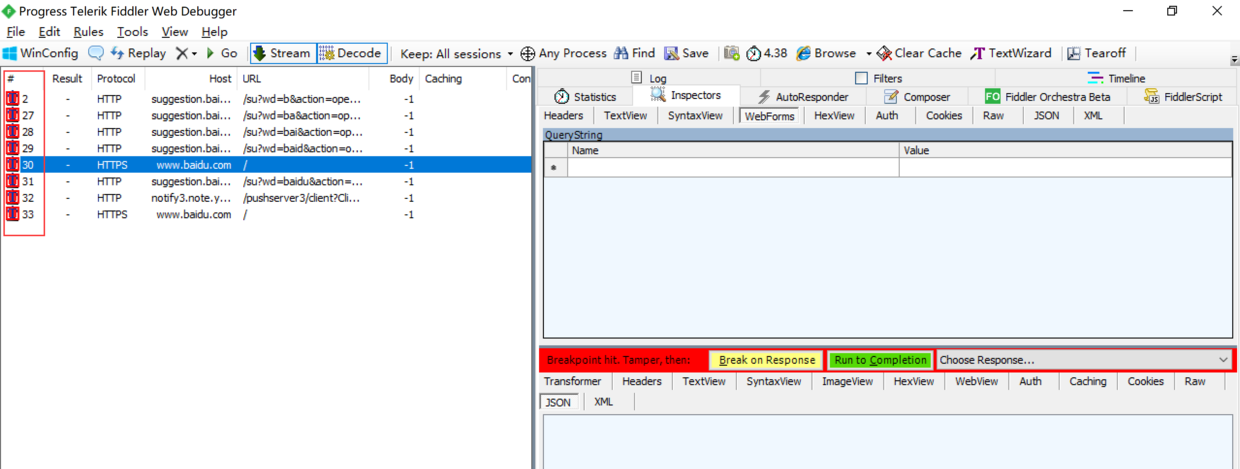Save sessions with Save icon
The width and height of the screenshot is (1240, 469).
tap(687, 53)
